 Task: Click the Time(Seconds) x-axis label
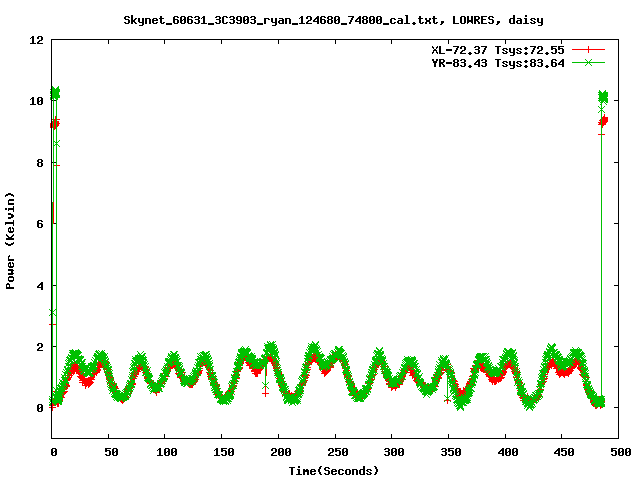click(x=333, y=471)
